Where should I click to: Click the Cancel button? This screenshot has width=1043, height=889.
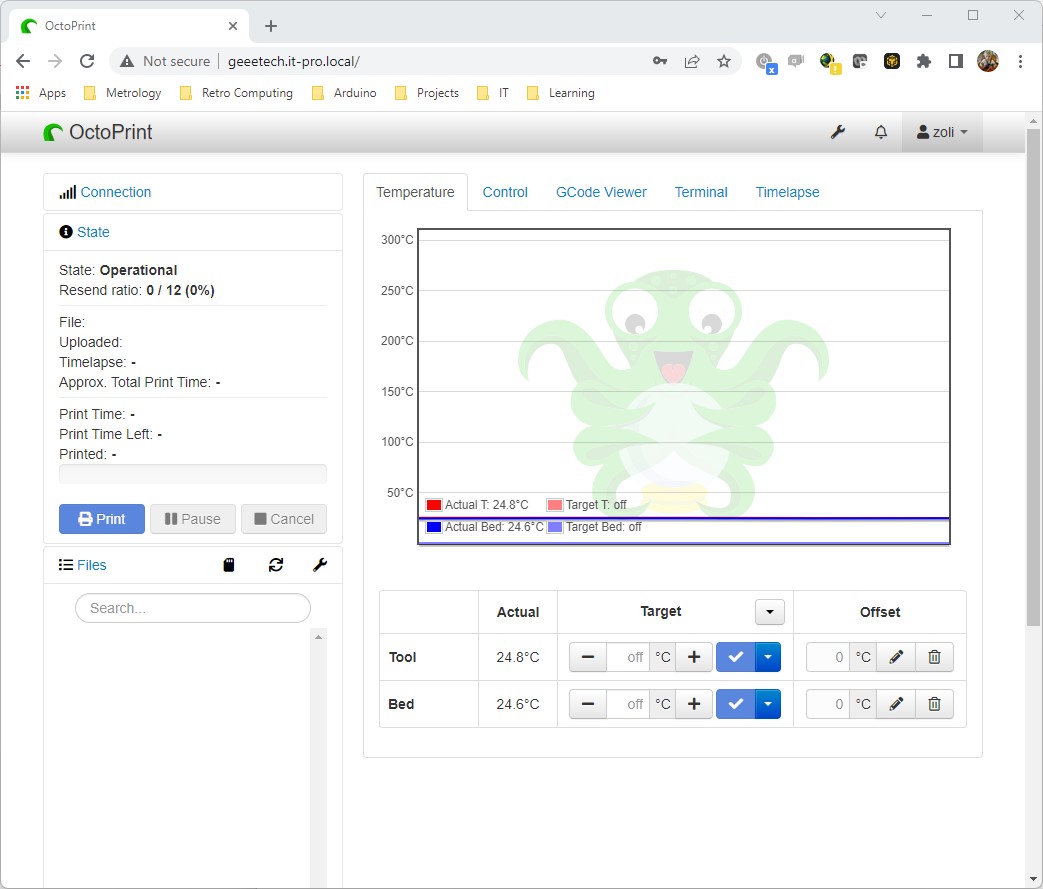point(284,519)
